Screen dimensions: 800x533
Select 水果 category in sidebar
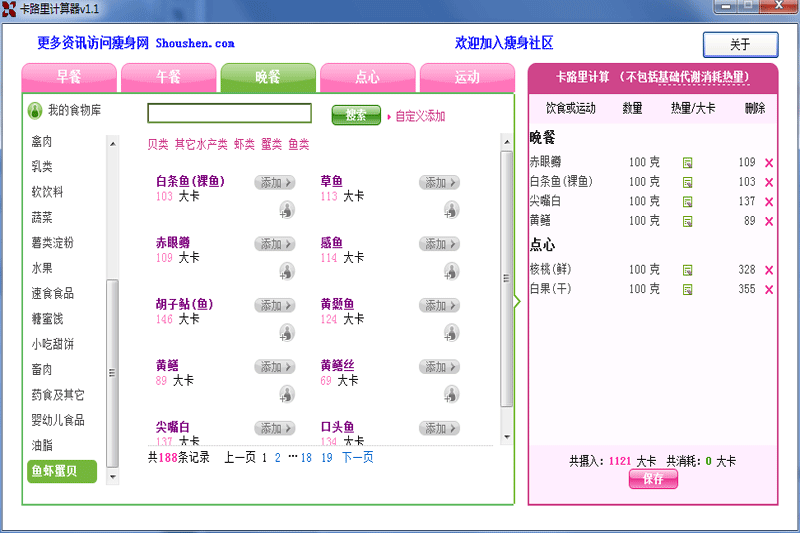click(42, 268)
